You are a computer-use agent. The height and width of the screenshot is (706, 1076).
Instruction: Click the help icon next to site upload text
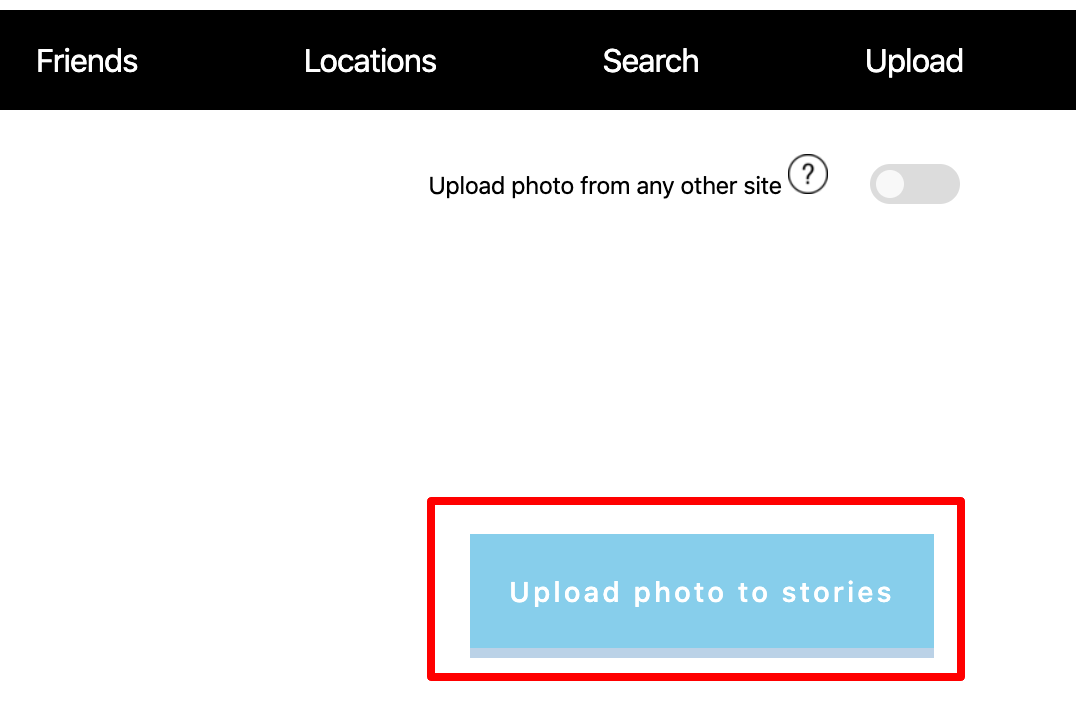808,174
